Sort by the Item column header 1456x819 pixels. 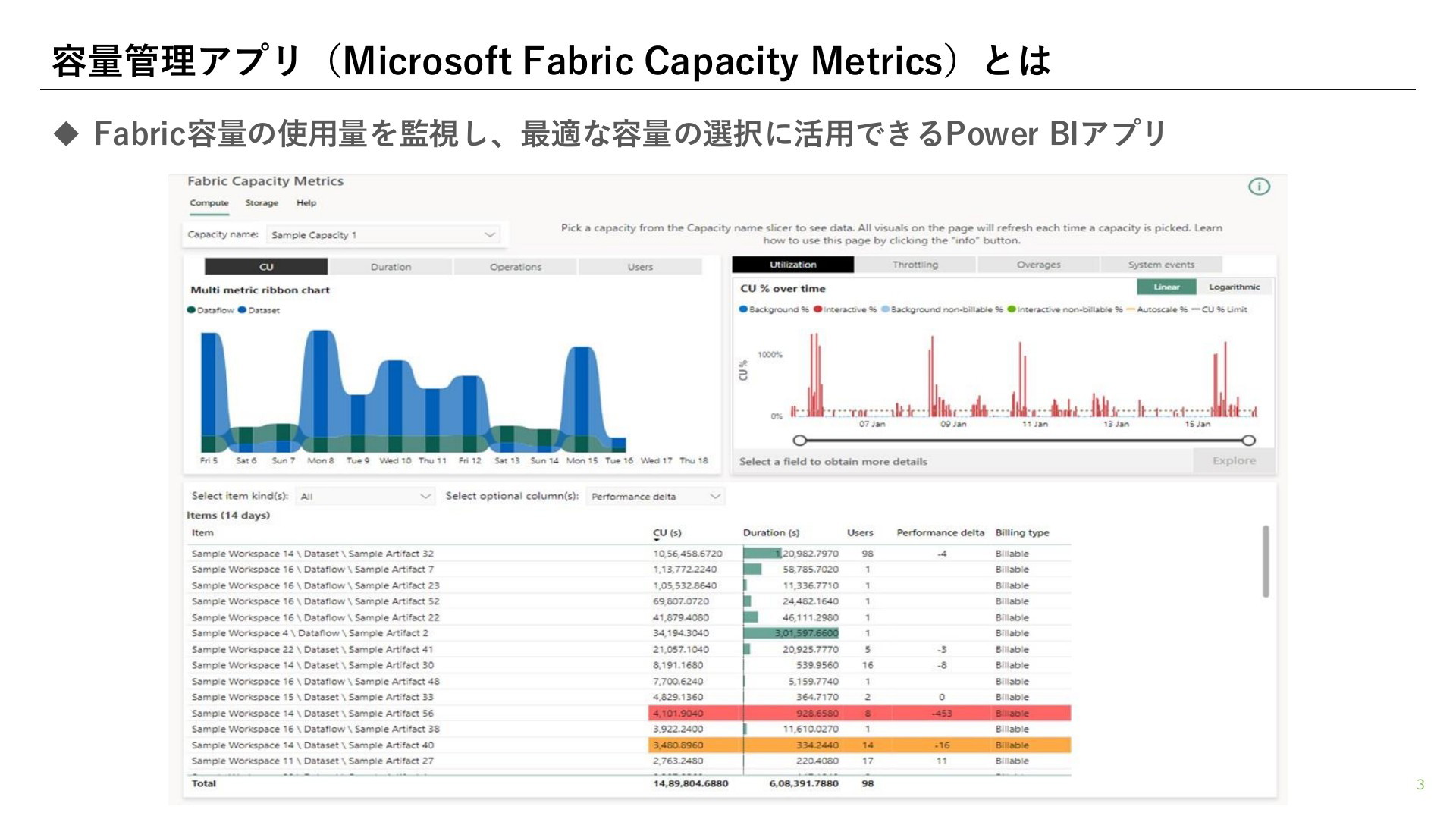click(202, 533)
